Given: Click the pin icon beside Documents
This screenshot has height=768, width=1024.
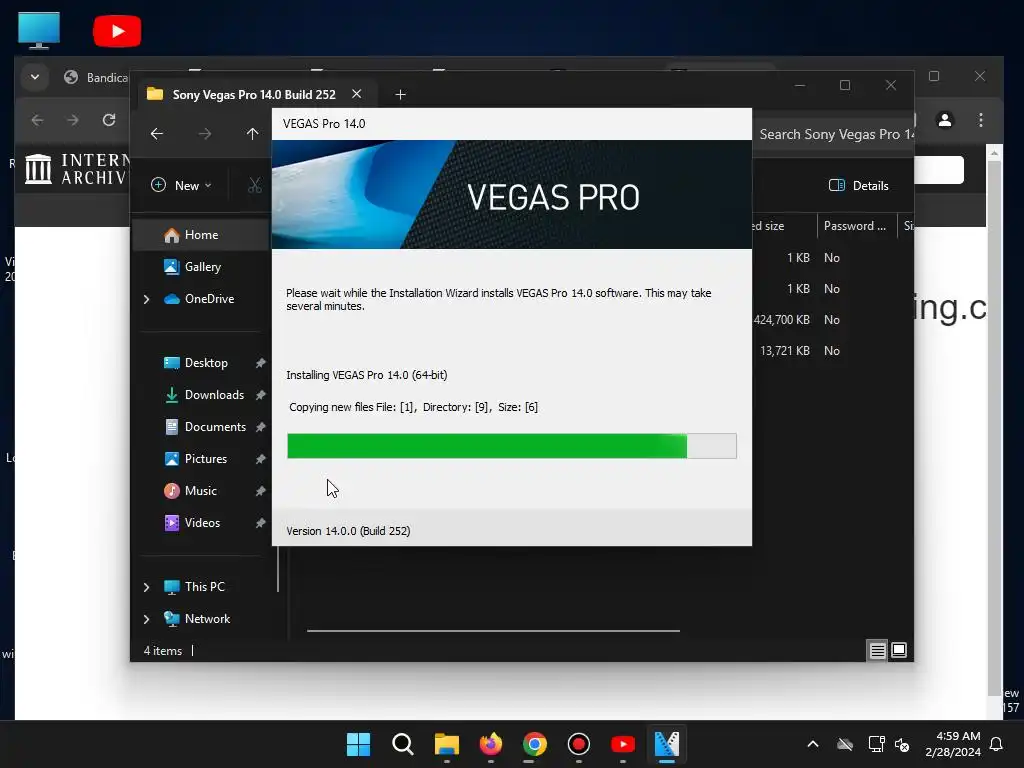Looking at the screenshot, I should tap(261, 427).
